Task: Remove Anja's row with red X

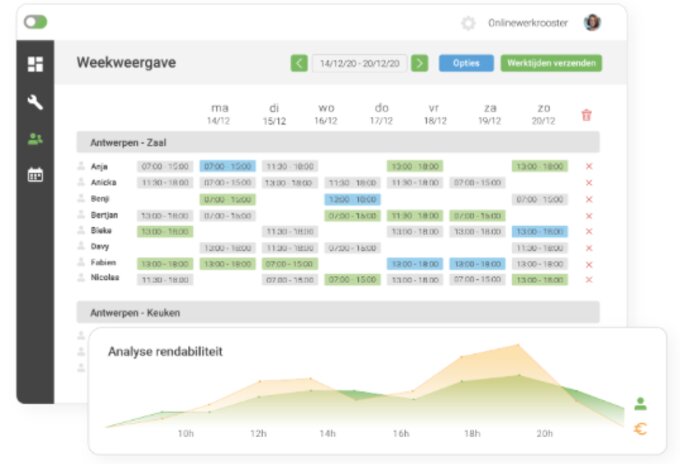Action: pos(589,166)
